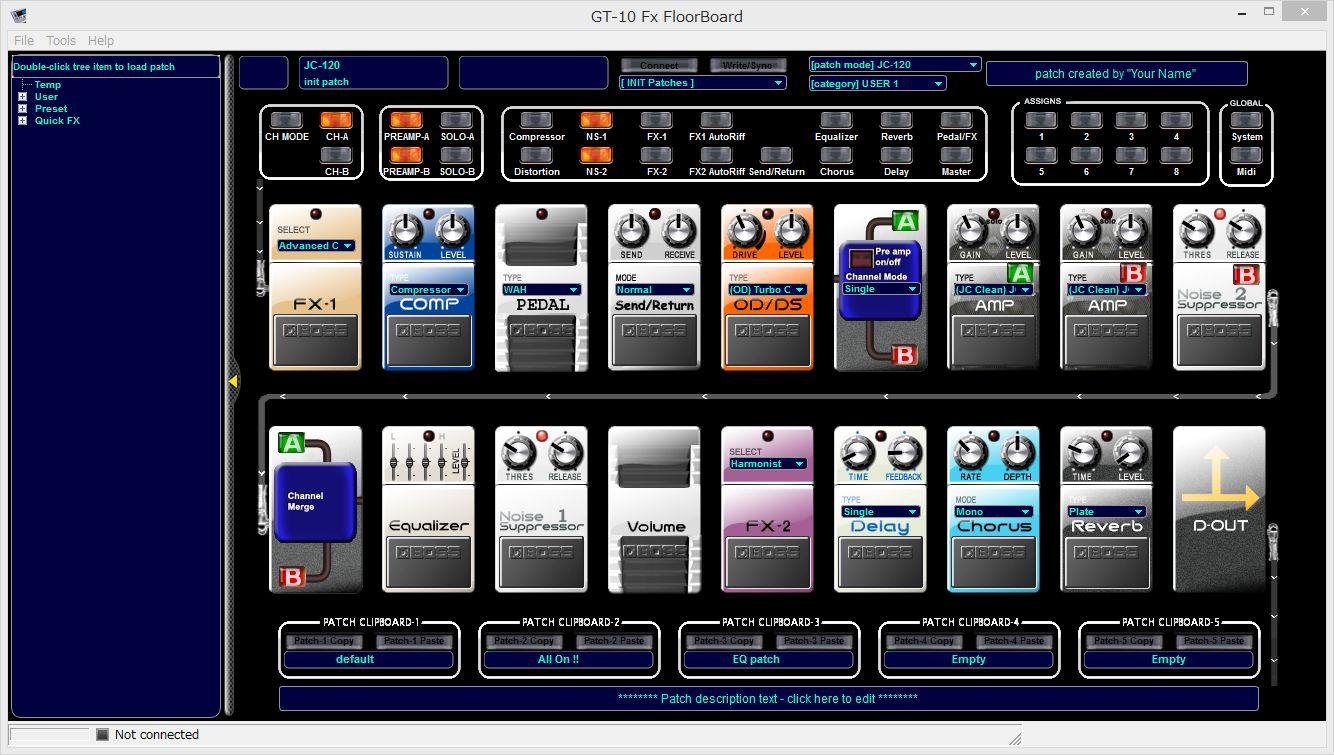Screen dimensions: 1334x755
Task: Click the FX-2 pedal footswitch
Action: point(767,562)
